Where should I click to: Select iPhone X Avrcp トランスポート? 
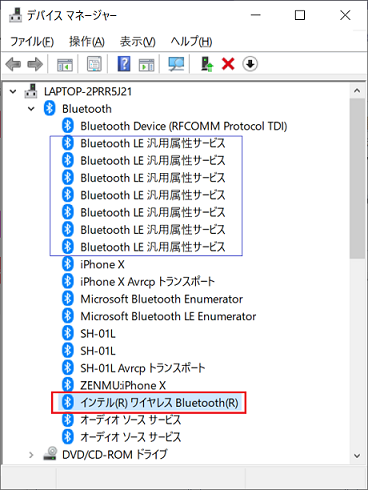click(x=147, y=282)
